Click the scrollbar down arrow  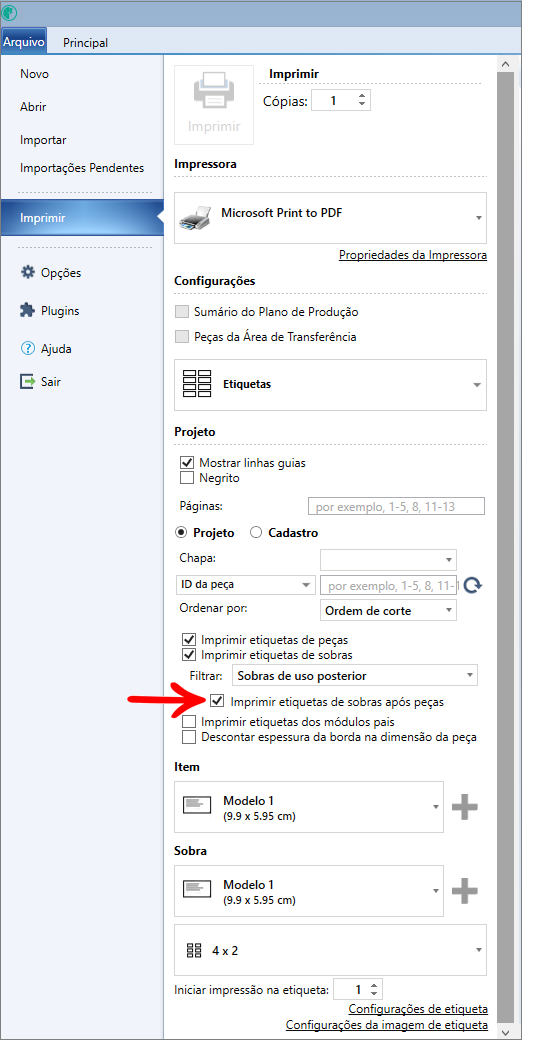[506, 1032]
